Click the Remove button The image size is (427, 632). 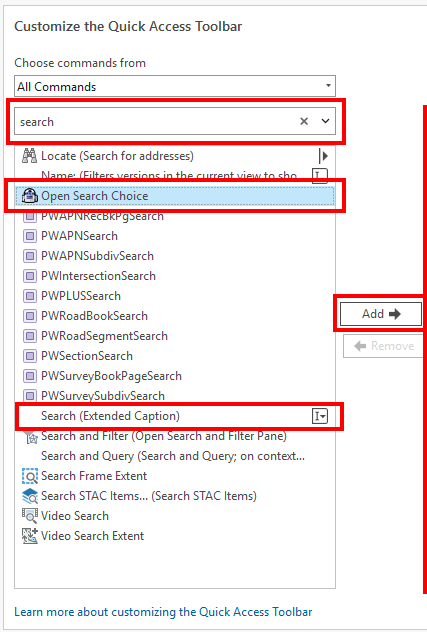pos(384,346)
